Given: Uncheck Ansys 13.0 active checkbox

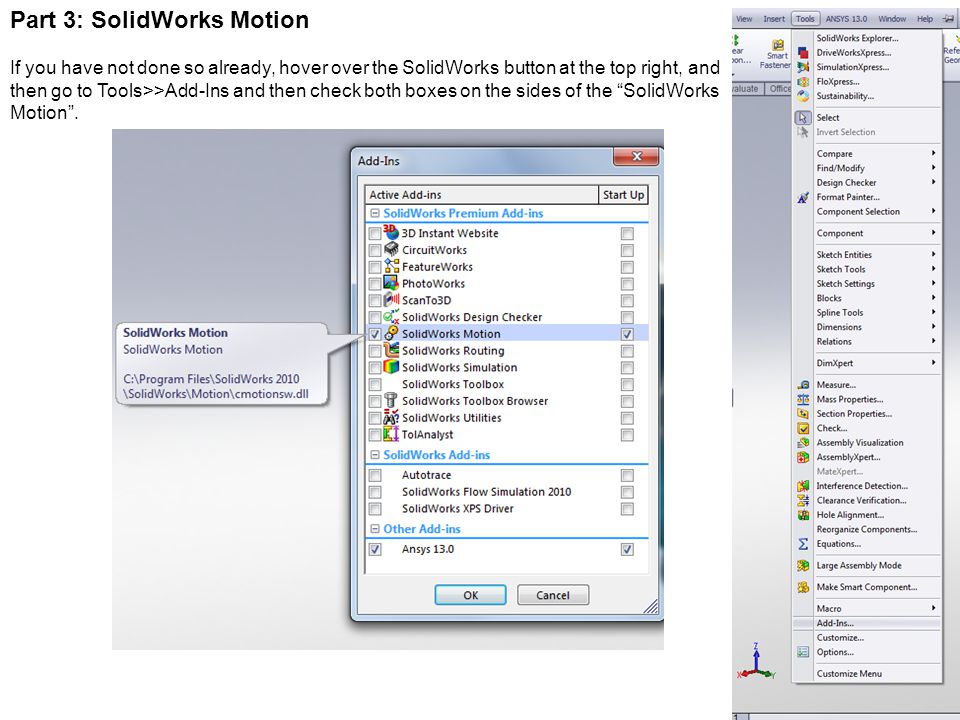Looking at the screenshot, I should point(375,549).
